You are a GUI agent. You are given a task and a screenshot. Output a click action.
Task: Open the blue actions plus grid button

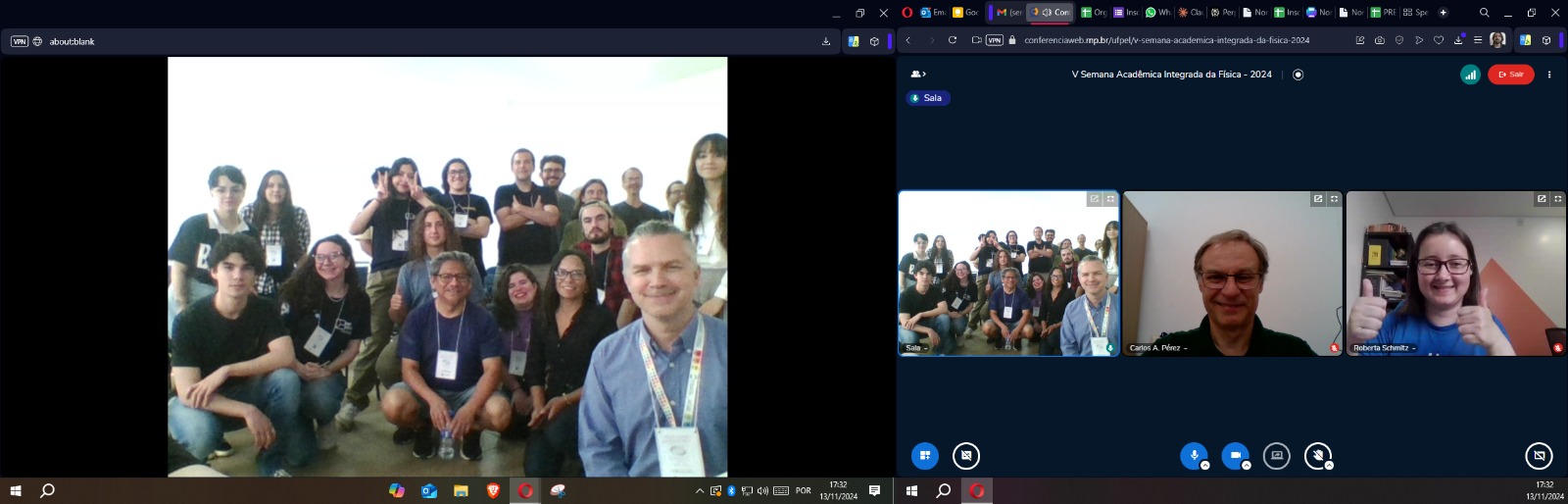[924, 456]
